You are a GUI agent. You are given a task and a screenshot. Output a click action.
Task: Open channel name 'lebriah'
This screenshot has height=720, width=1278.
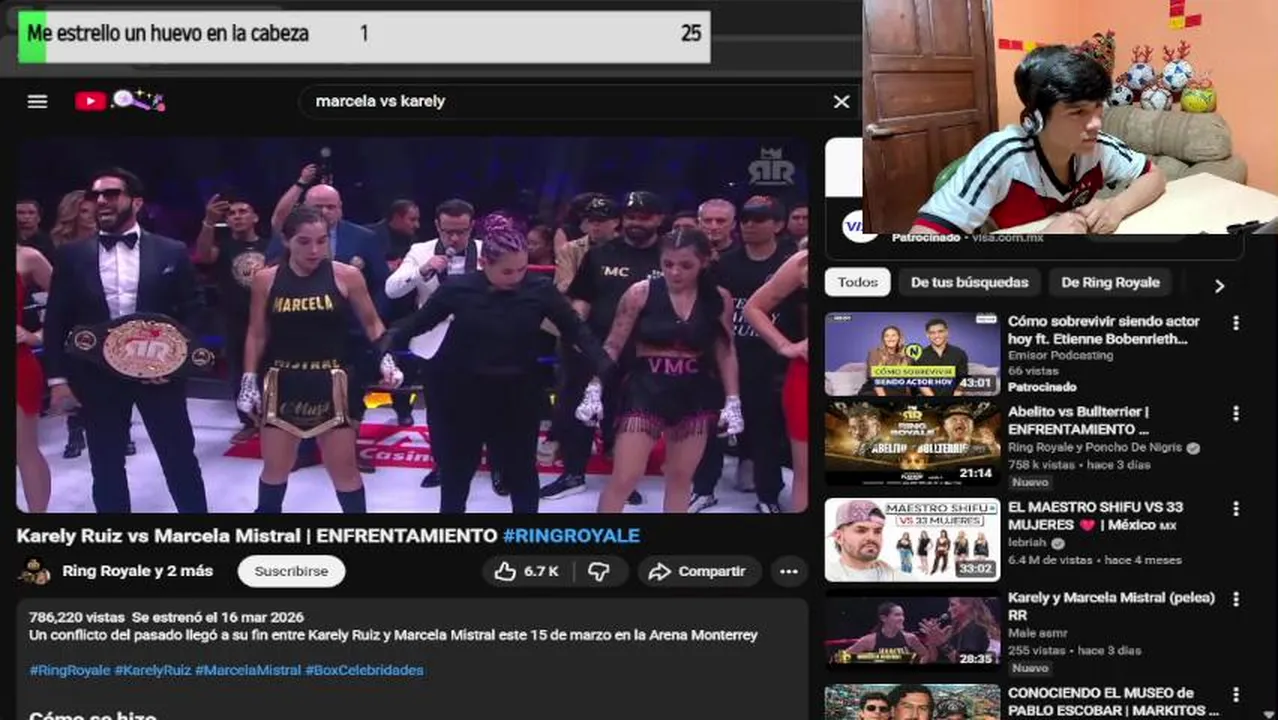(1027, 543)
